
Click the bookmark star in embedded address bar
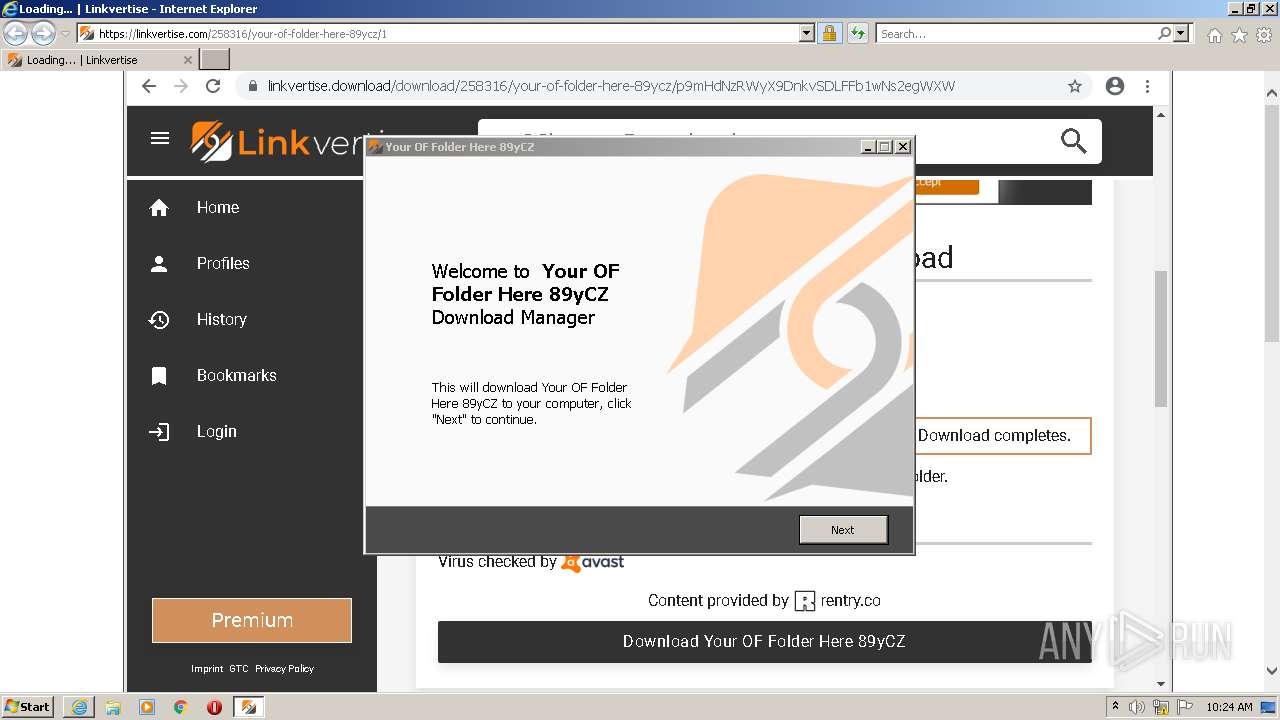click(1075, 86)
